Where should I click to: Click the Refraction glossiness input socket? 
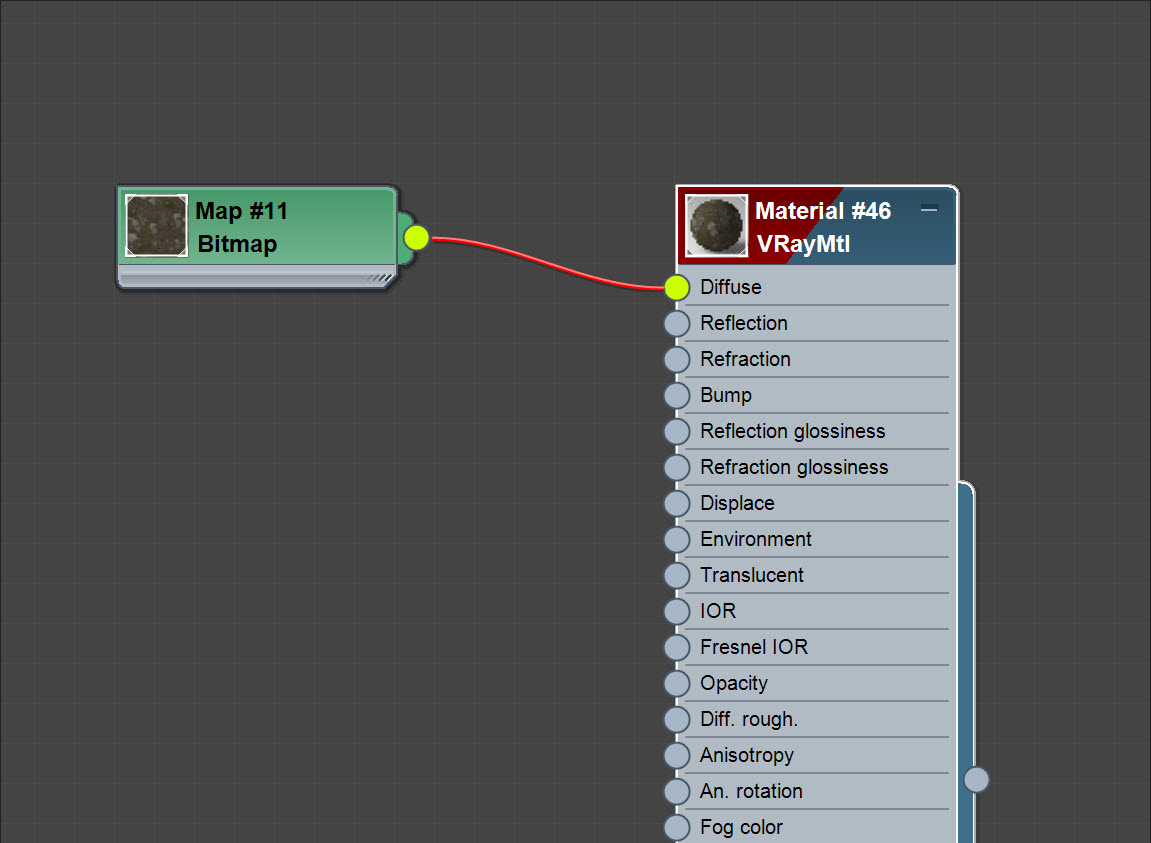click(x=677, y=468)
